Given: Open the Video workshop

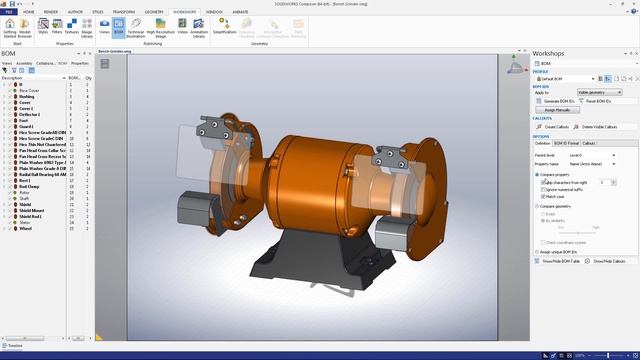Looking at the screenshot, I should click(x=182, y=26).
